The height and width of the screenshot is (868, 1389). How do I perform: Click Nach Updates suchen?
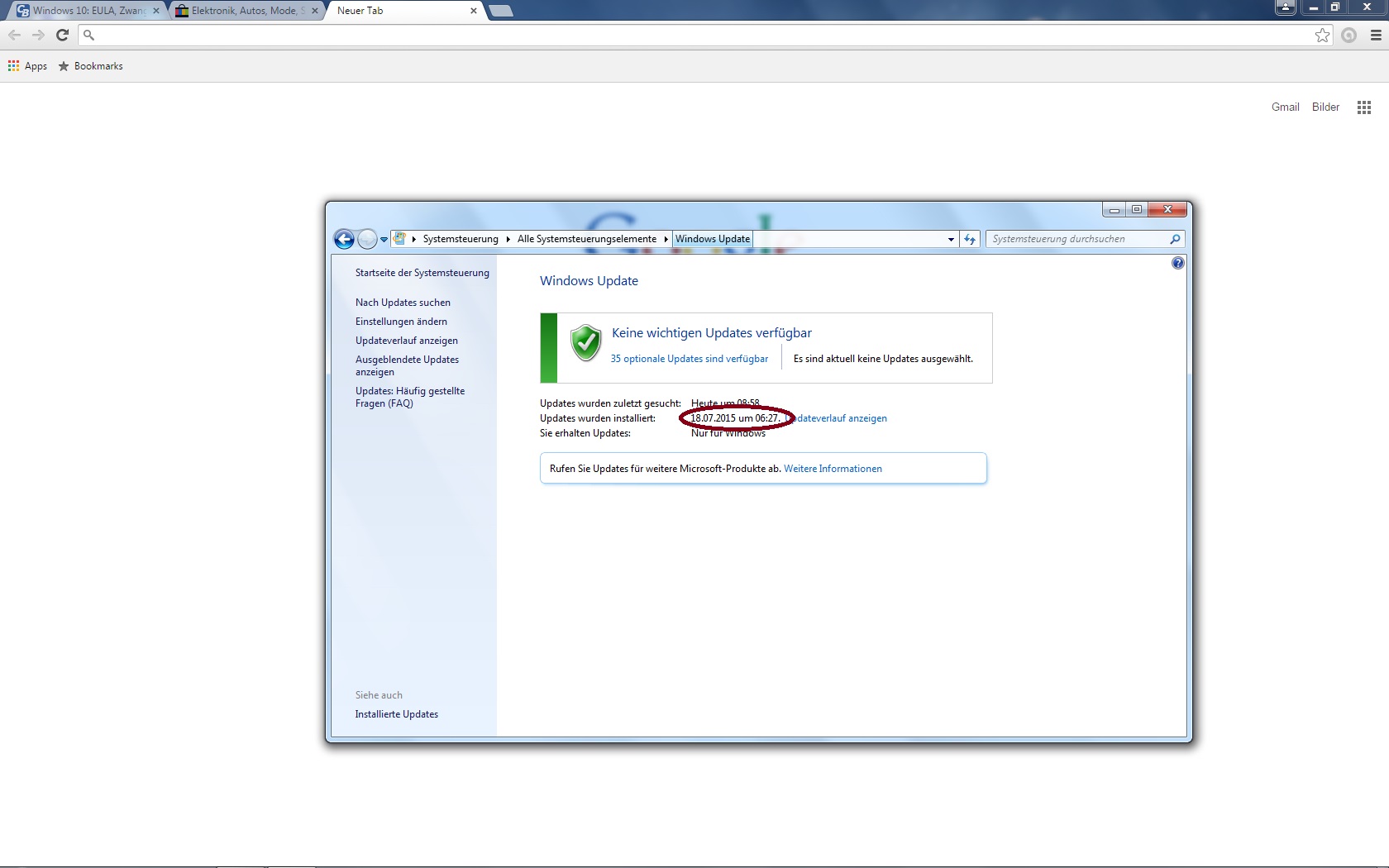click(x=403, y=303)
